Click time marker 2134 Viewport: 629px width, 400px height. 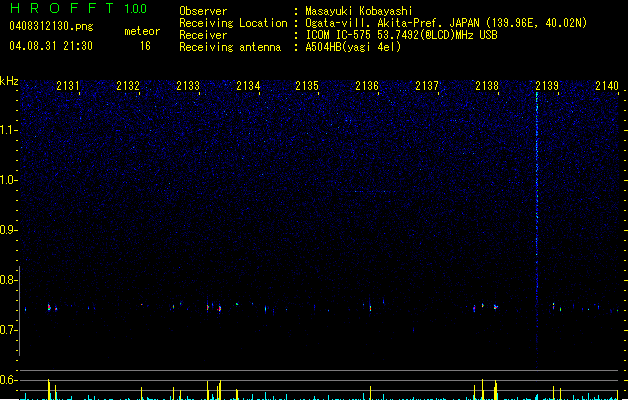point(248,86)
